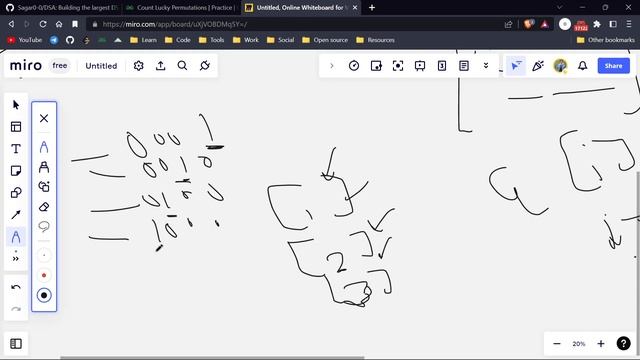Viewport: 640px width, 360px height.
Task: Choose the highlighter in pen panel
Action: [44, 167]
